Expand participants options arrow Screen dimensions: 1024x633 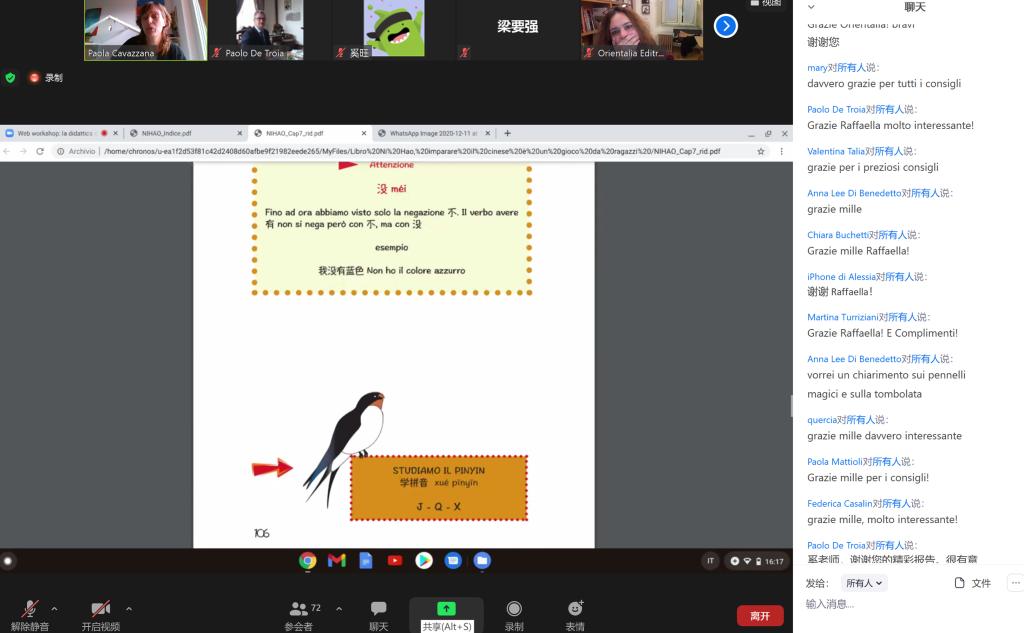click(x=339, y=609)
